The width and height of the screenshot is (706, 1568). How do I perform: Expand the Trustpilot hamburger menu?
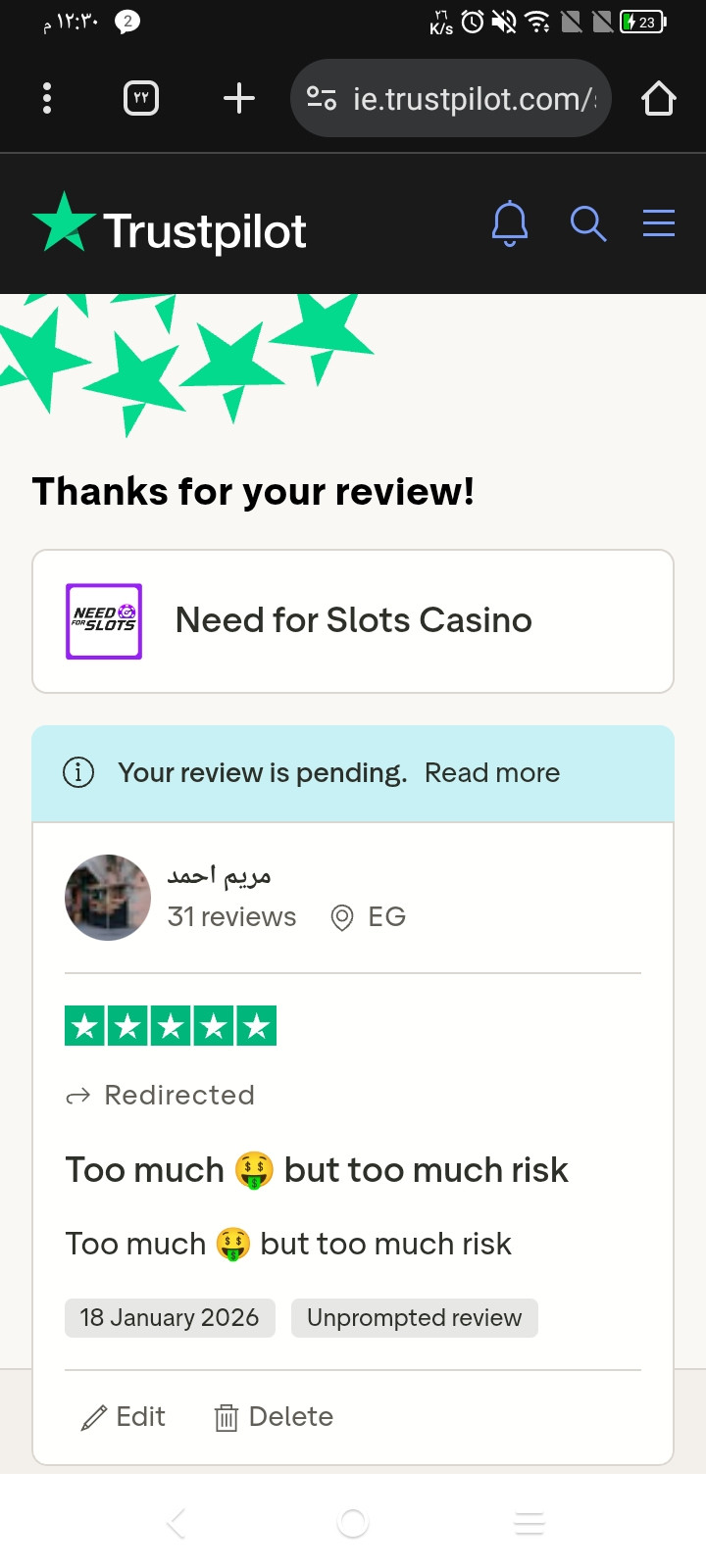658,224
